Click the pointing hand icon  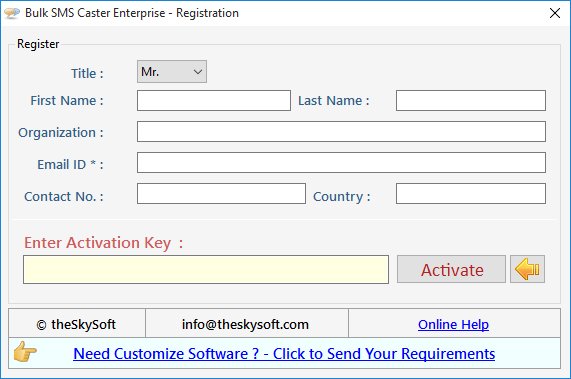25,352
